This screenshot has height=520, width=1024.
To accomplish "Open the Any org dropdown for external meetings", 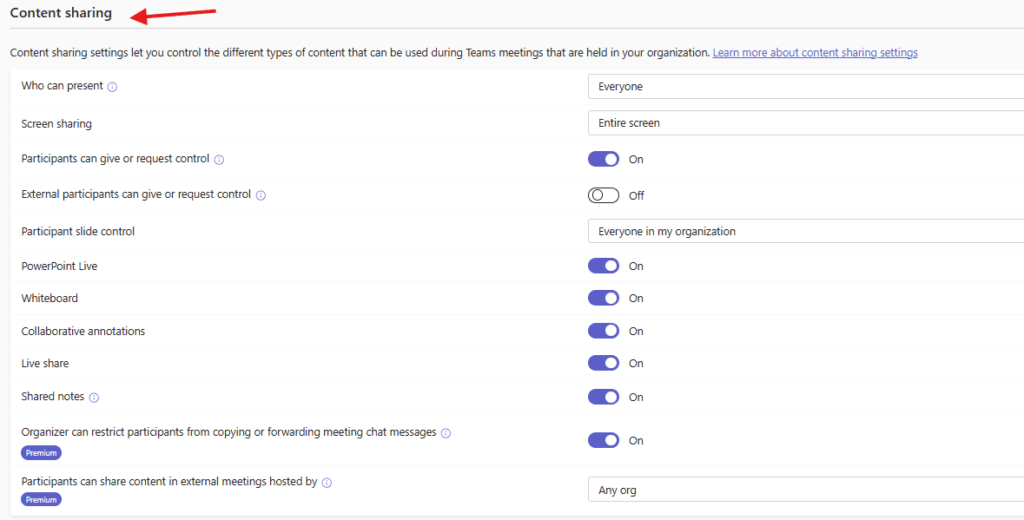I will click(805, 490).
